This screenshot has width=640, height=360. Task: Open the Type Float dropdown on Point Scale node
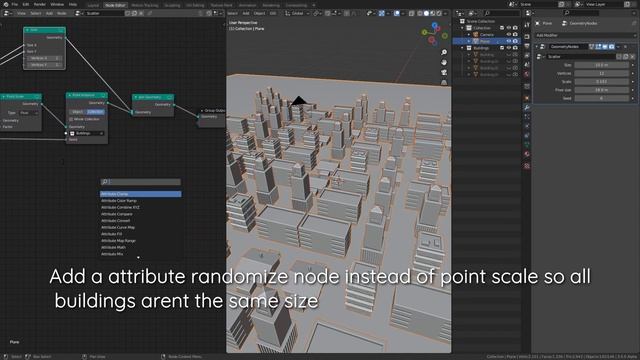28,113
